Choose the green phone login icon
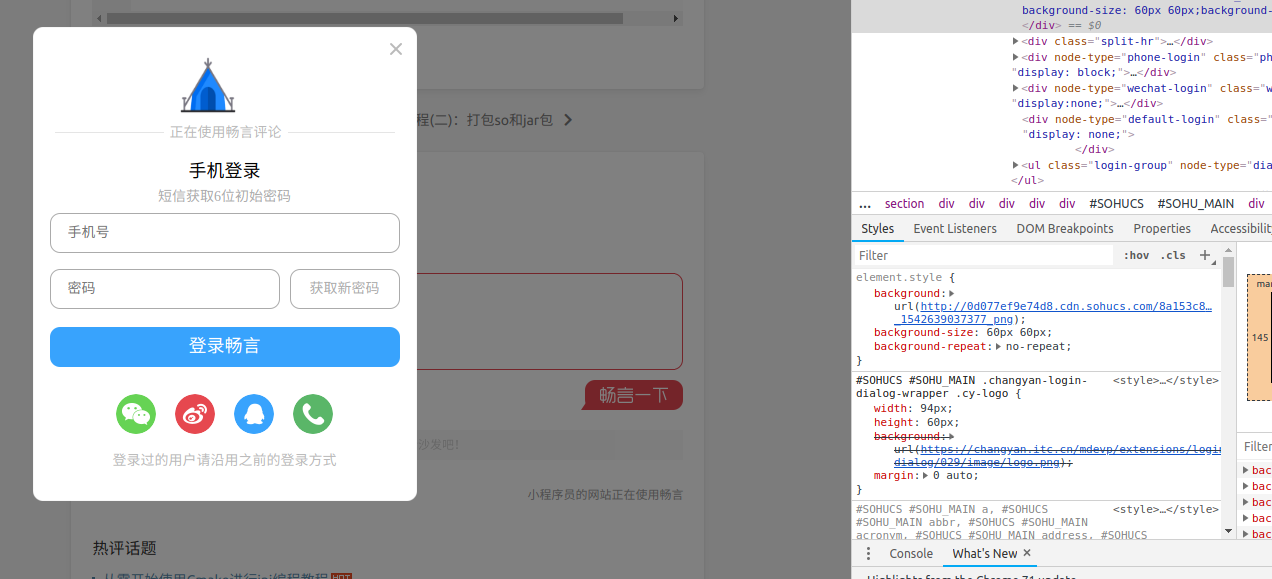Viewport: 1272px width, 579px height. (x=313, y=414)
